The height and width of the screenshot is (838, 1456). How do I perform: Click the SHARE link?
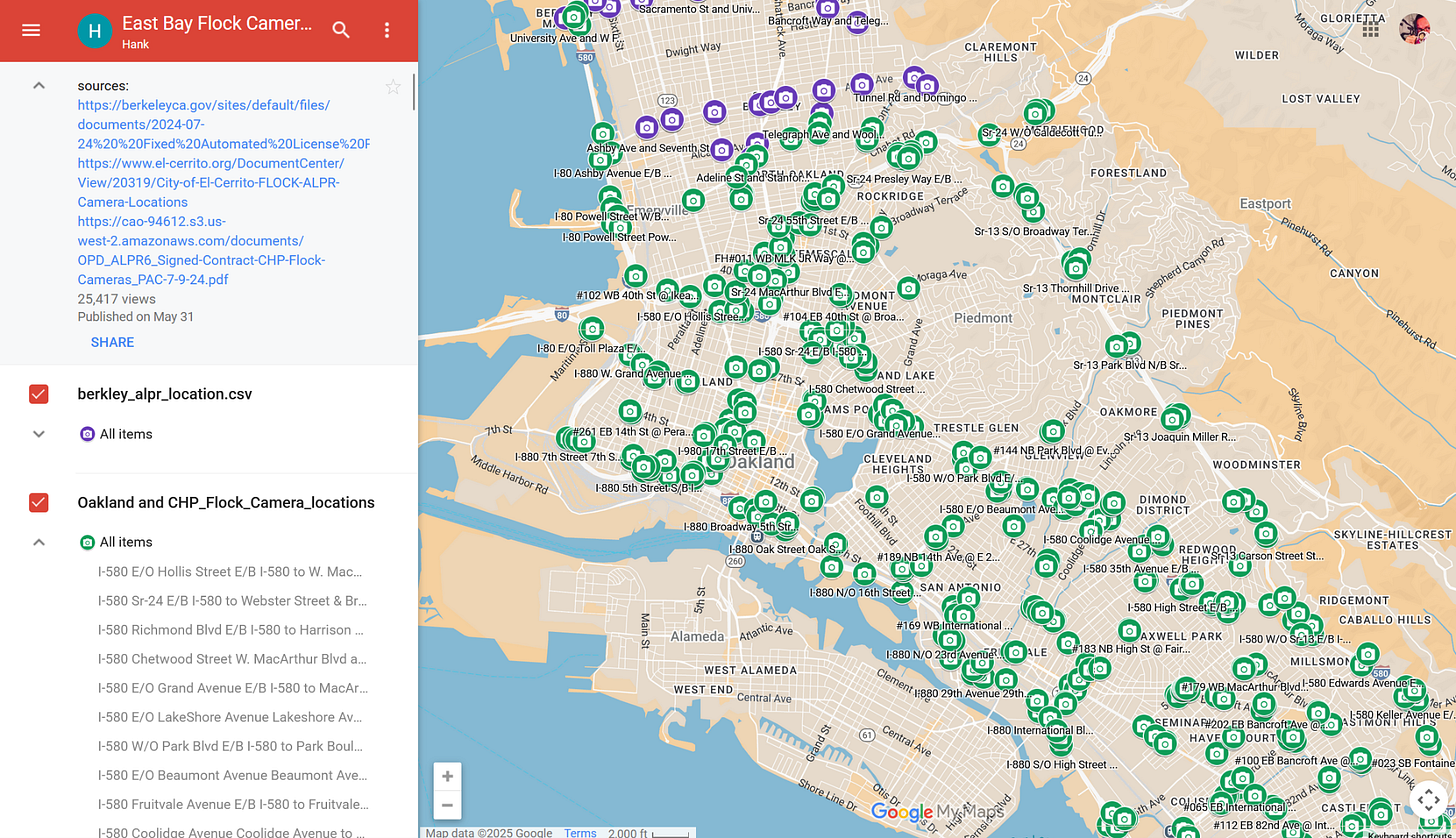coord(112,342)
